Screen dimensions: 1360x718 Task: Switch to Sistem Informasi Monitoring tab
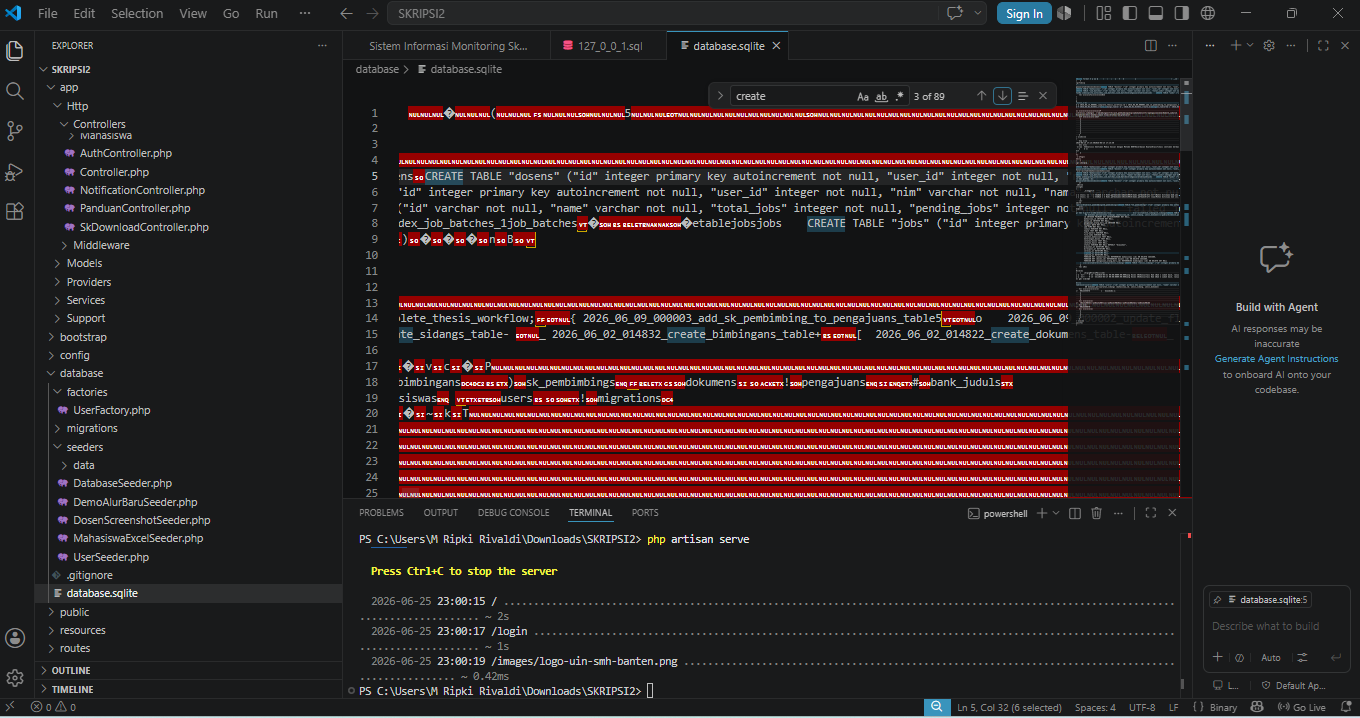pyautogui.click(x=447, y=46)
